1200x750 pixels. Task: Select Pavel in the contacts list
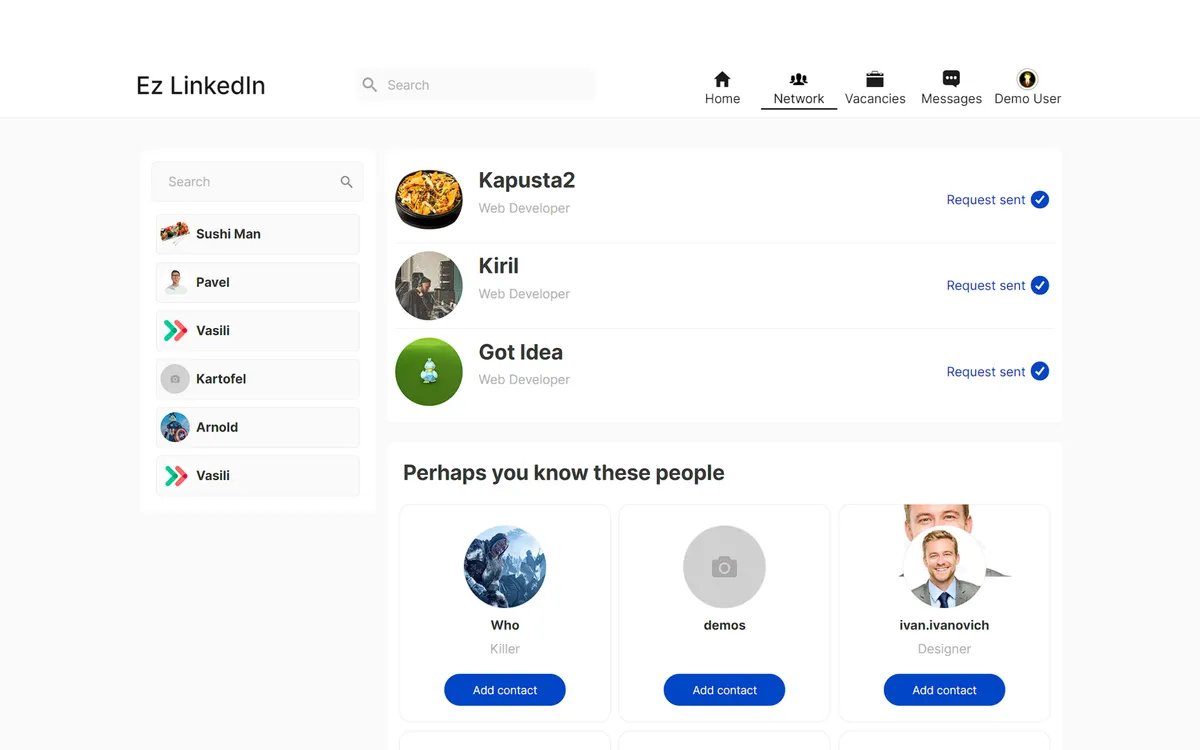click(x=257, y=282)
